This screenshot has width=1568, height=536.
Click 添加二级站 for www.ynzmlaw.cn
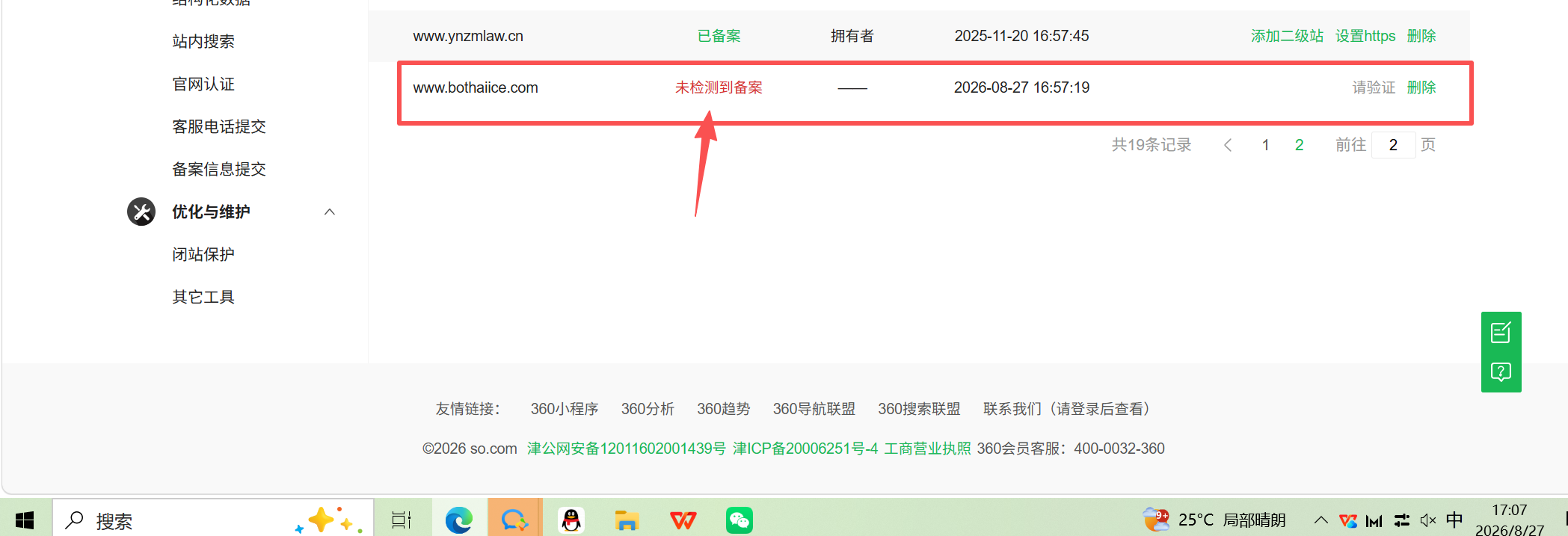(1287, 36)
